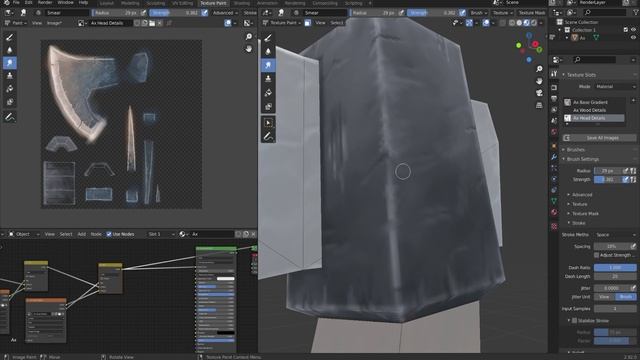This screenshot has height=360, width=640.
Task: Toggle strength pressure in Brush Settings panel
Action: [x=625, y=180]
